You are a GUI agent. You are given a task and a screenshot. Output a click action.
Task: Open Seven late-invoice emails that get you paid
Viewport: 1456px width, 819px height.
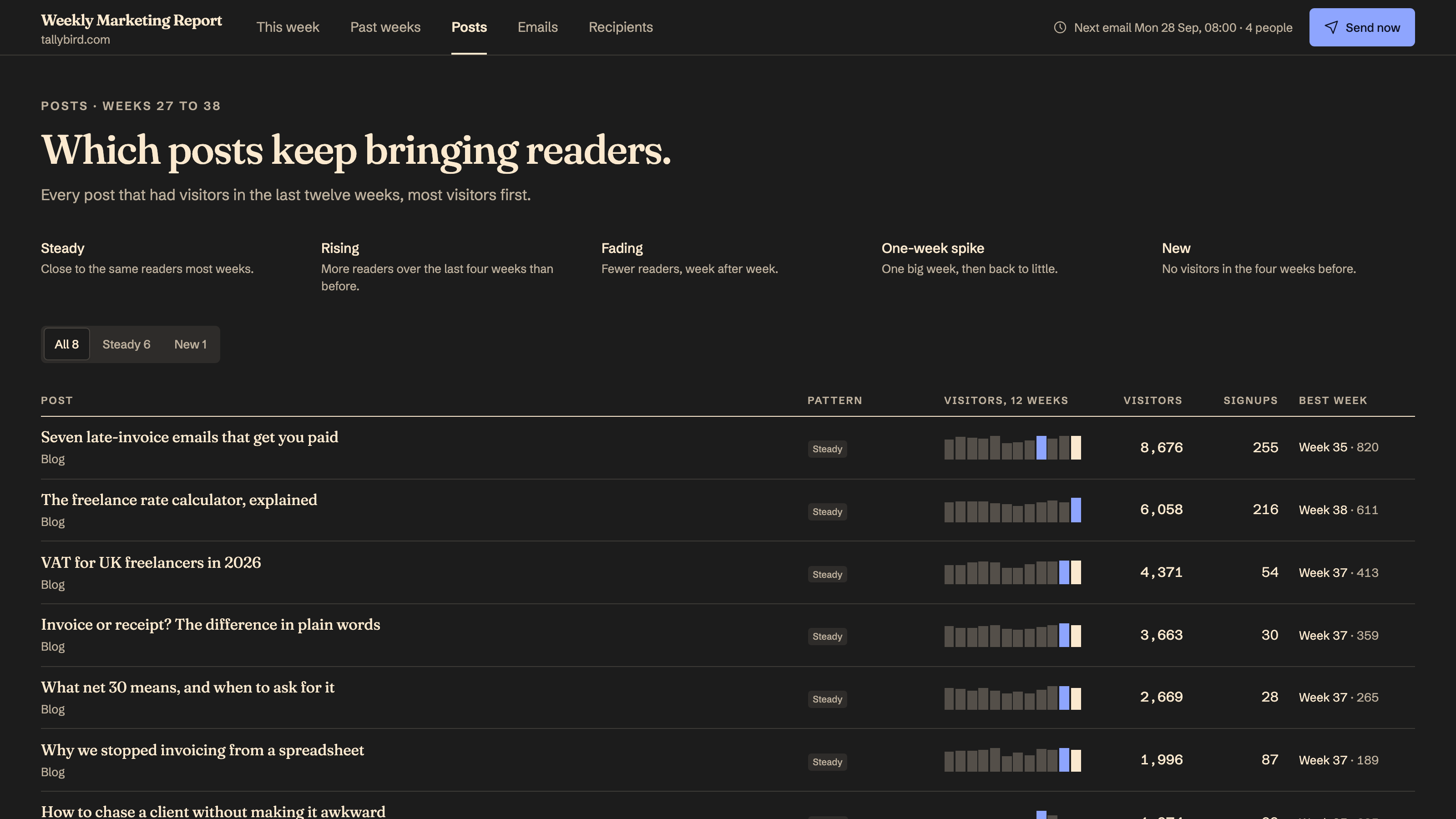189,437
